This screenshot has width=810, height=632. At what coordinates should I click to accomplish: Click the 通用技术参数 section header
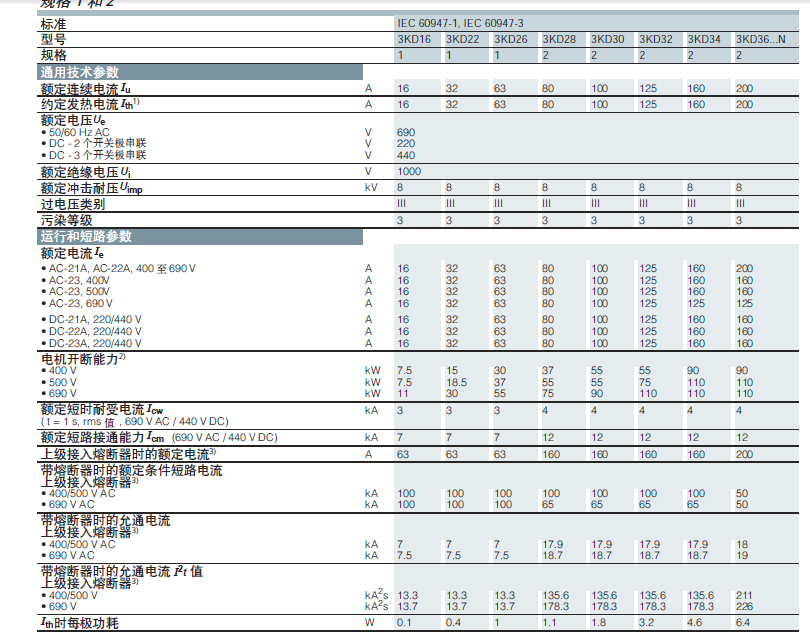click(x=200, y=72)
